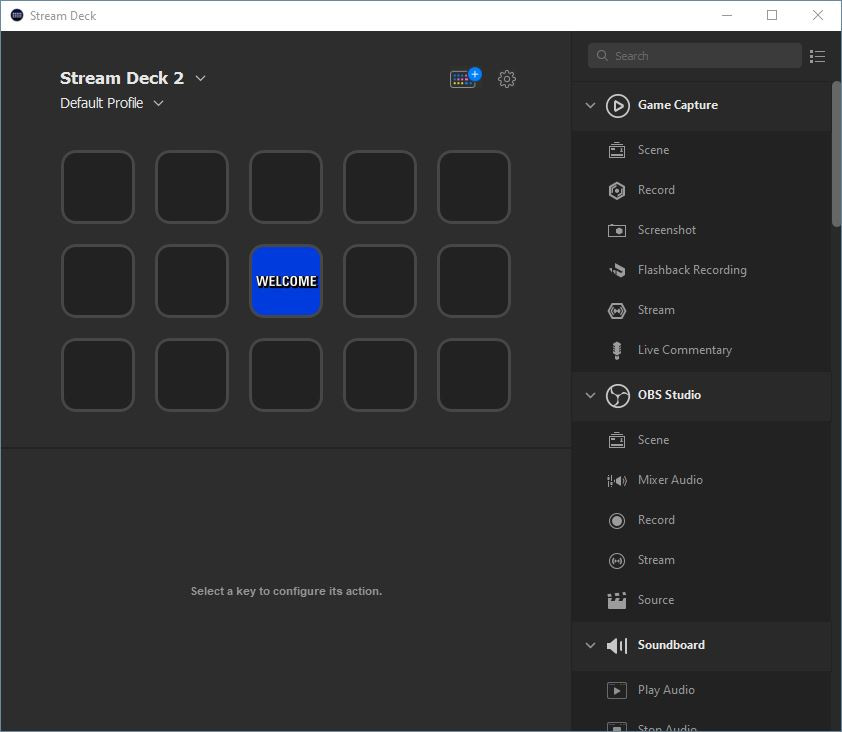Open the Stream Deck 2 device dropdown

(200, 78)
